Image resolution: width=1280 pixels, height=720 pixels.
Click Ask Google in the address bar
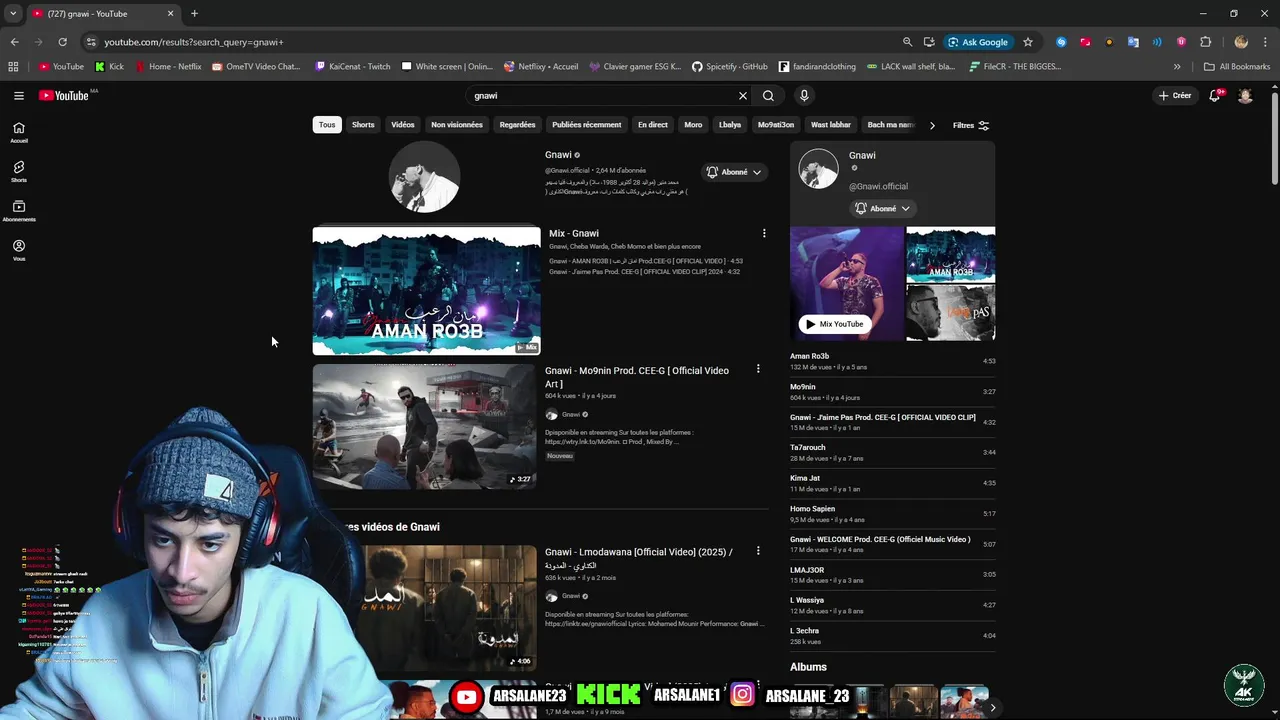(978, 42)
